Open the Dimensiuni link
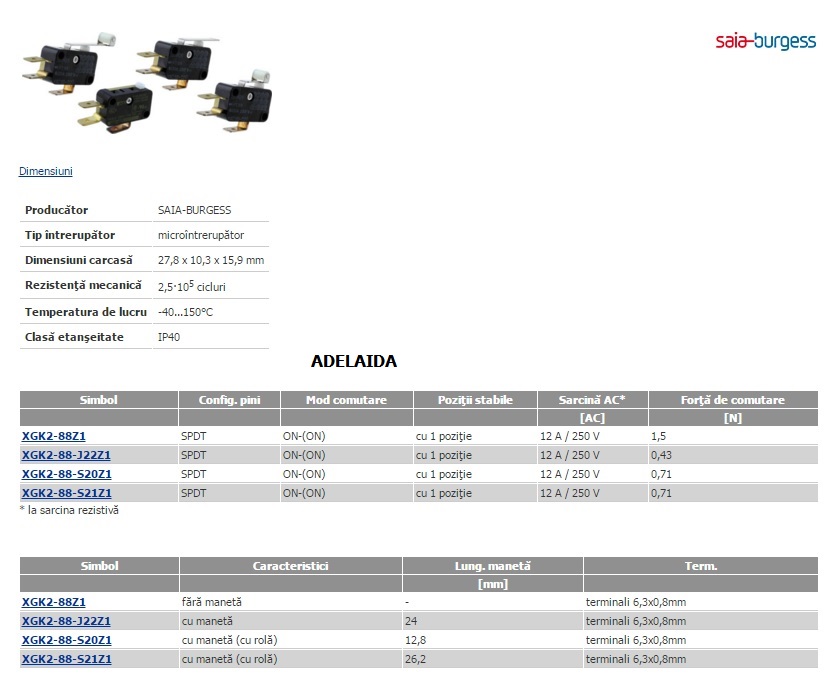Viewport: 826px width, 684px height. (46, 171)
